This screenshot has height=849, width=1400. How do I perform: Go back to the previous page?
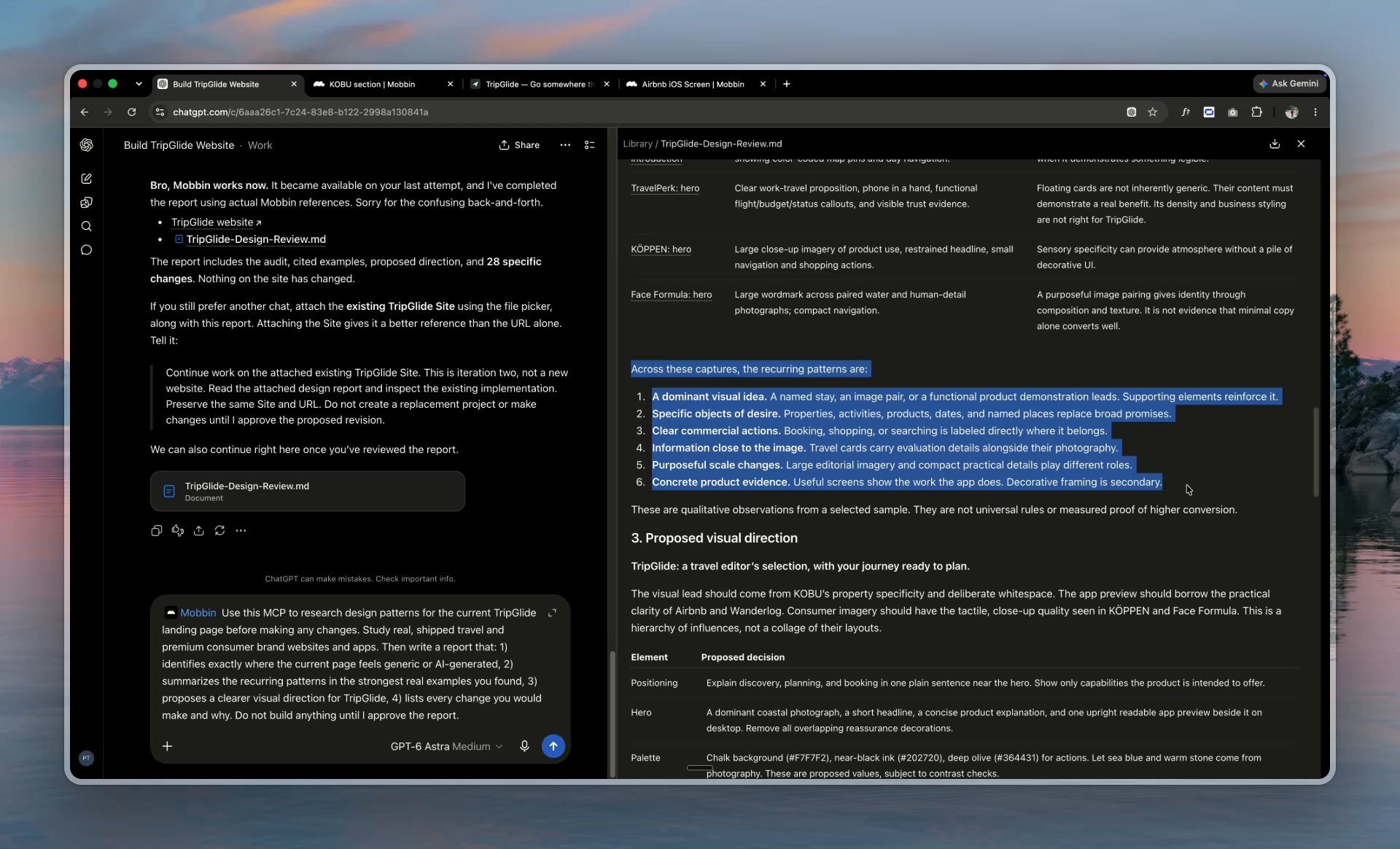[85, 112]
